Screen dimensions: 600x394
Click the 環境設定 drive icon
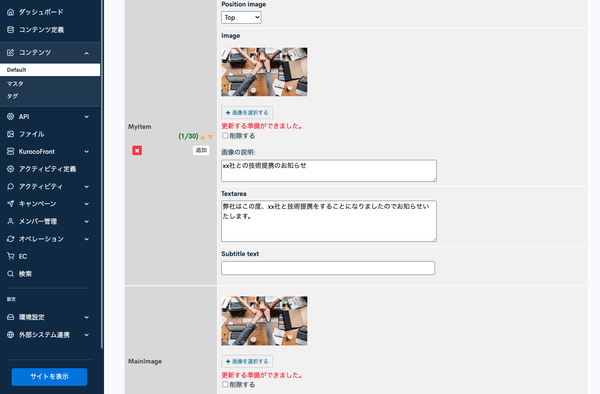tap(11, 317)
